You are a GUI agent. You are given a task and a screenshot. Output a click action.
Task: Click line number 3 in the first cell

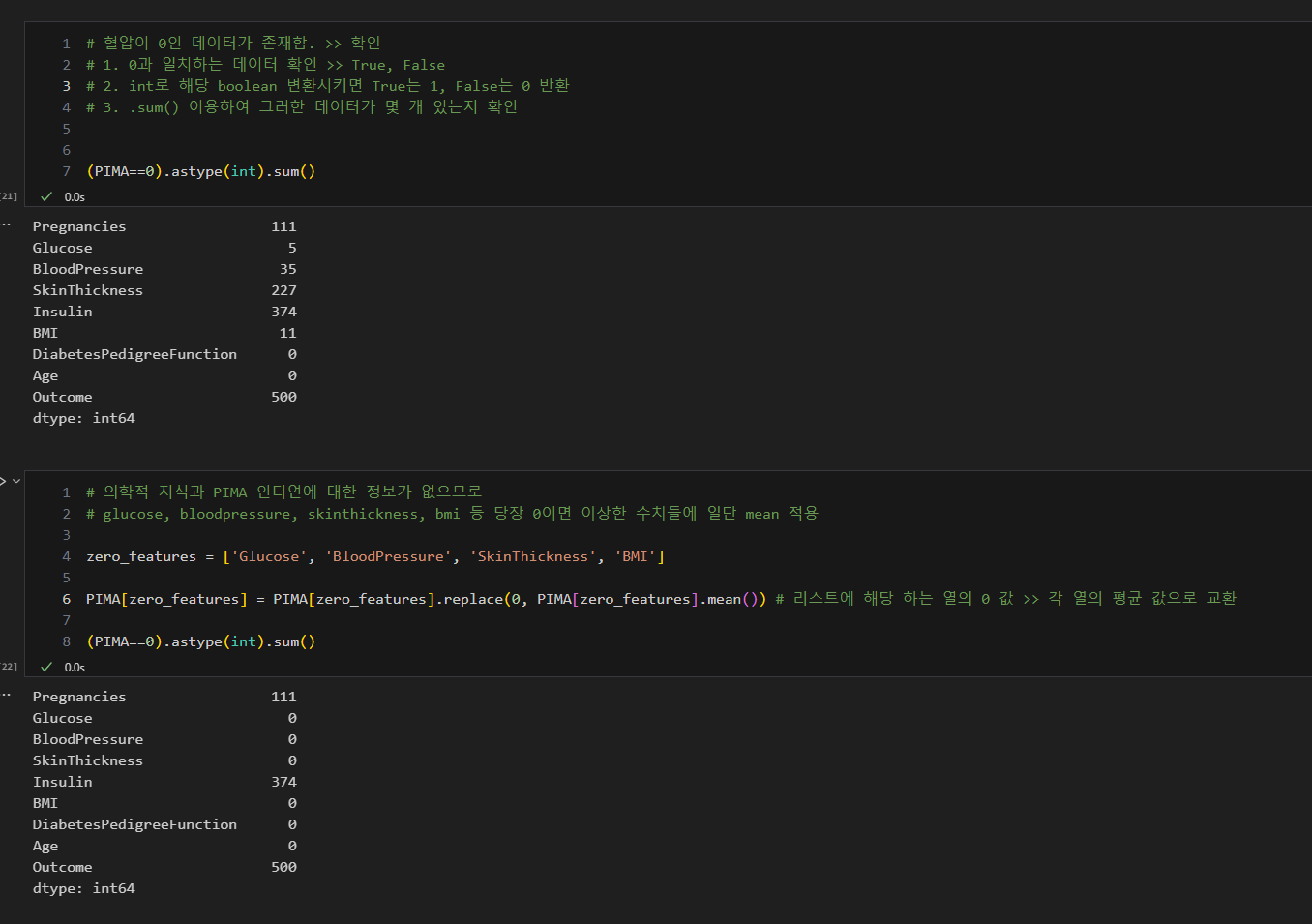66,86
